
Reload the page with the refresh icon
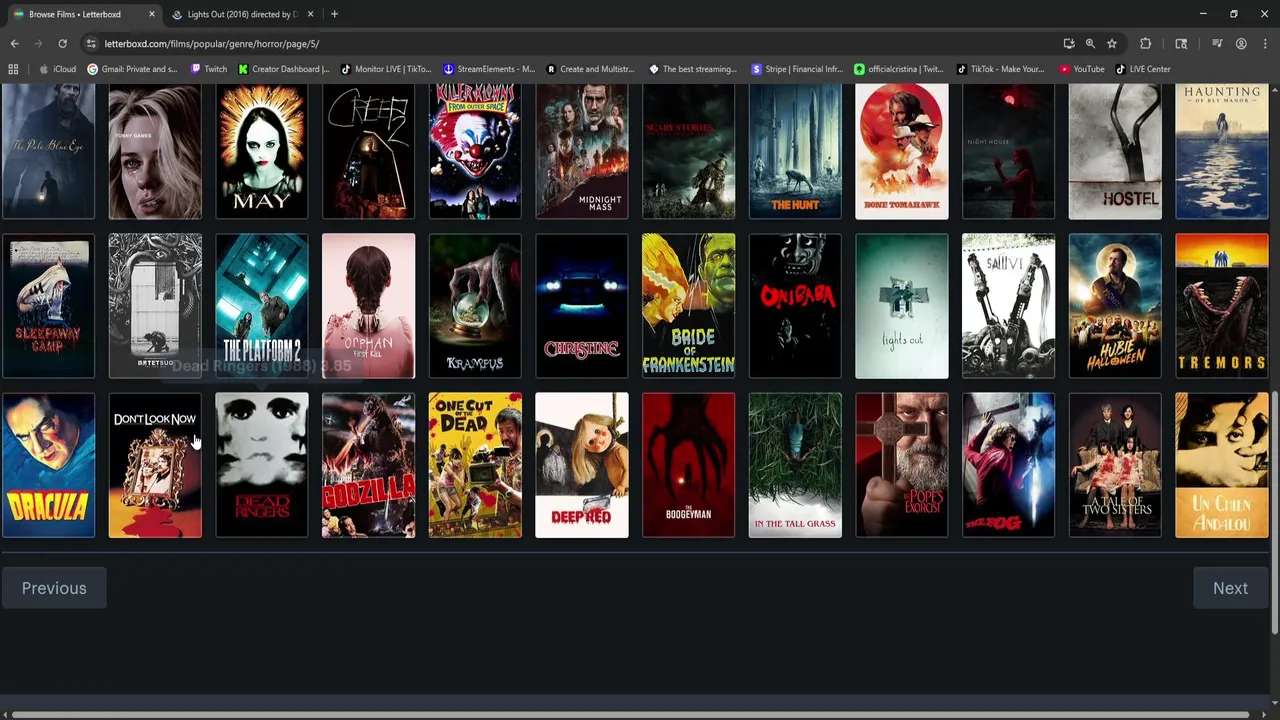coord(62,44)
